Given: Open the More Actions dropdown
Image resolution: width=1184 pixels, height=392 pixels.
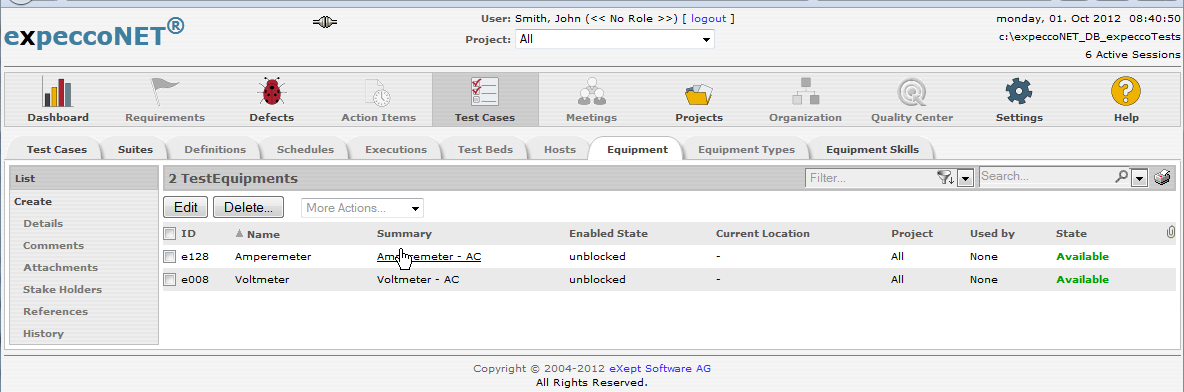Looking at the screenshot, I should 362,208.
